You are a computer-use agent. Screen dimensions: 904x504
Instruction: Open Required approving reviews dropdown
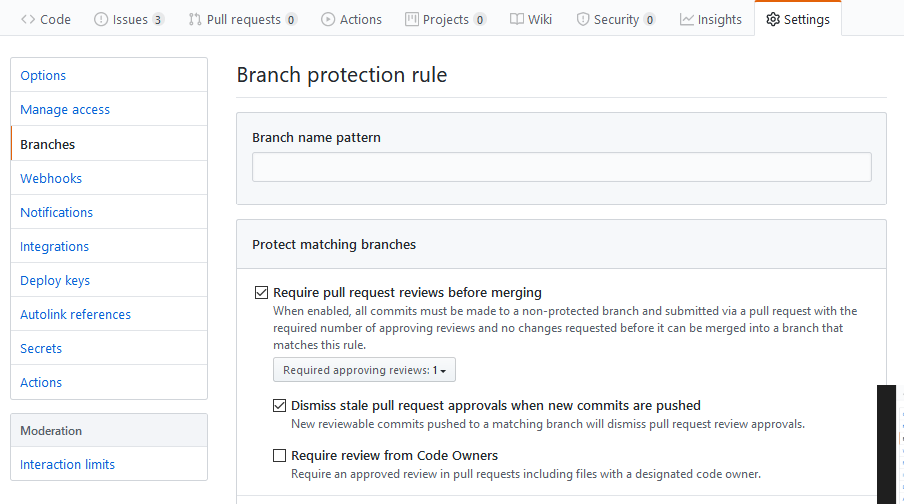point(364,370)
